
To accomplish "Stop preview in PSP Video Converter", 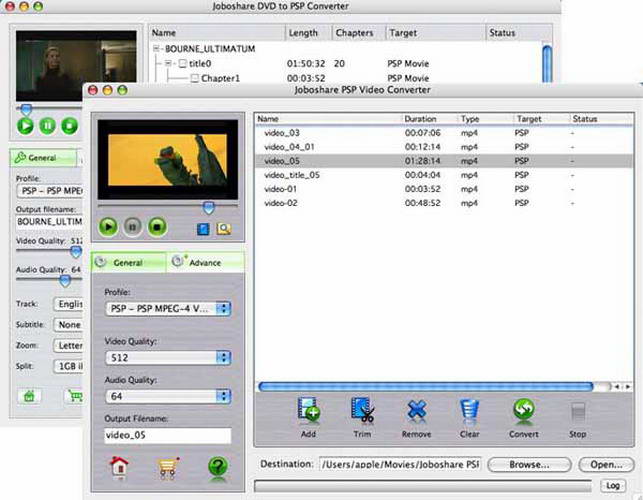I will coord(157,226).
